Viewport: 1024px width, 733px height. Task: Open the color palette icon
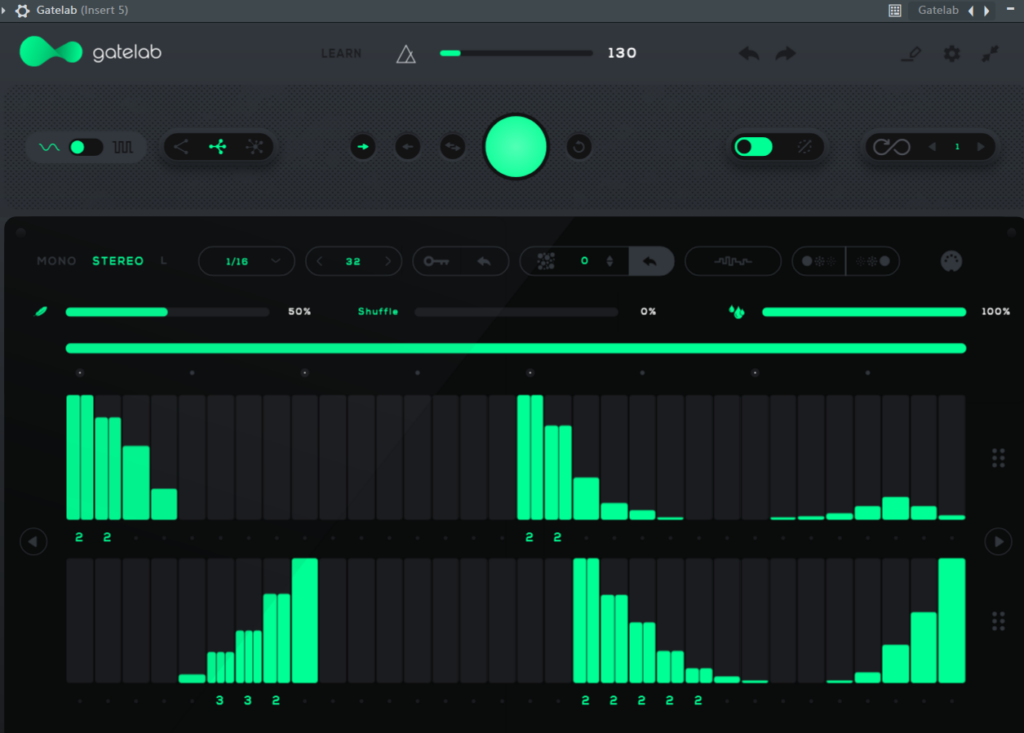point(951,261)
